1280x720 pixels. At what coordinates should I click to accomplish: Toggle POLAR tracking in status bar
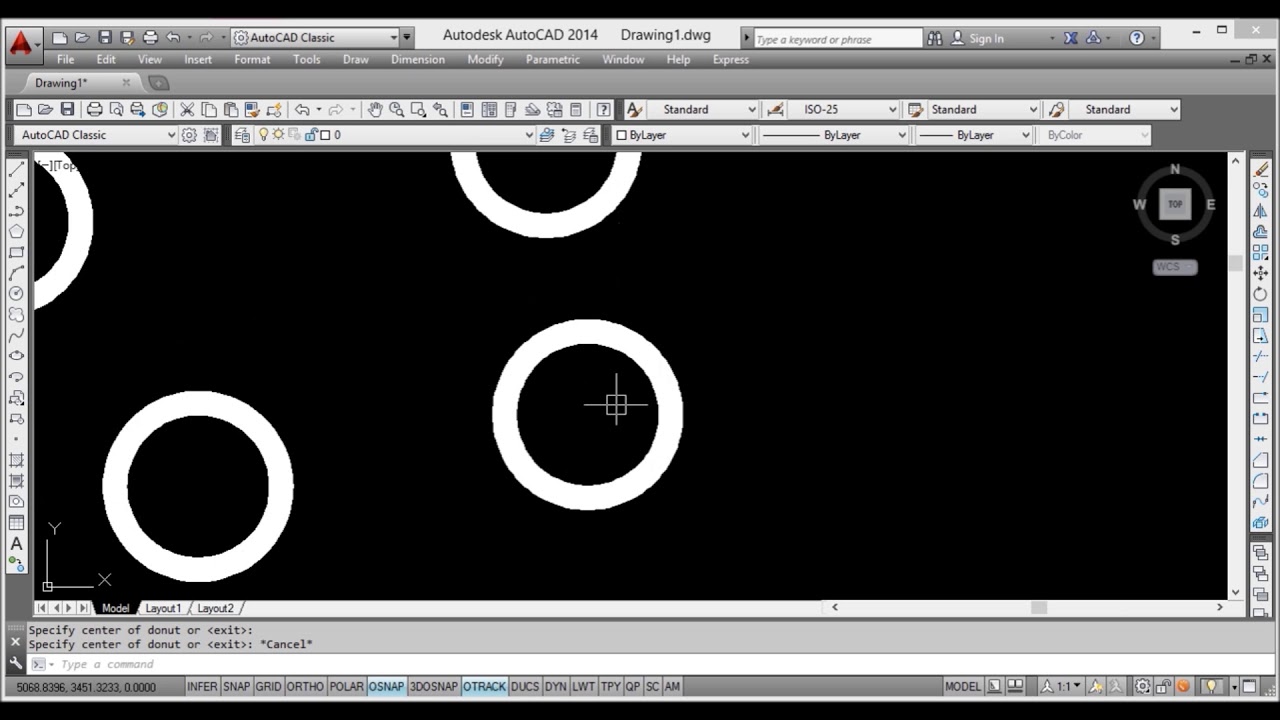pos(346,687)
